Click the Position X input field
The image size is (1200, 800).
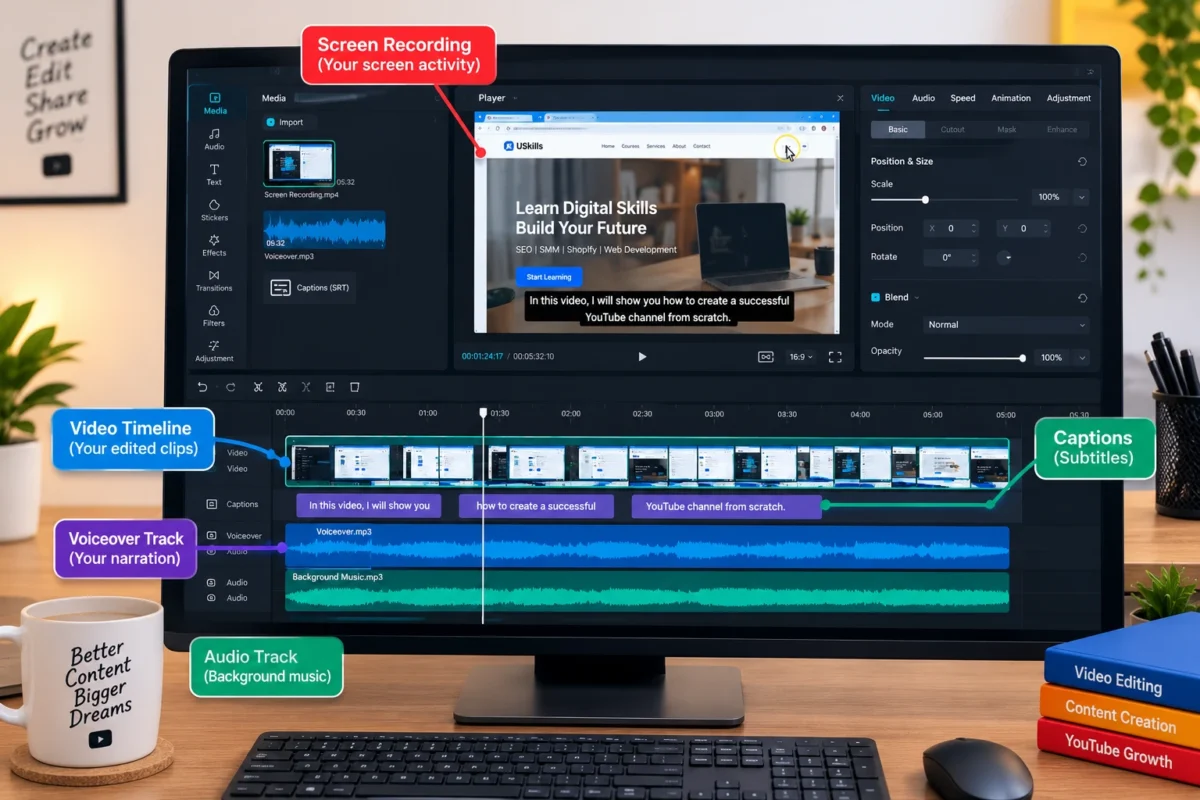point(951,229)
